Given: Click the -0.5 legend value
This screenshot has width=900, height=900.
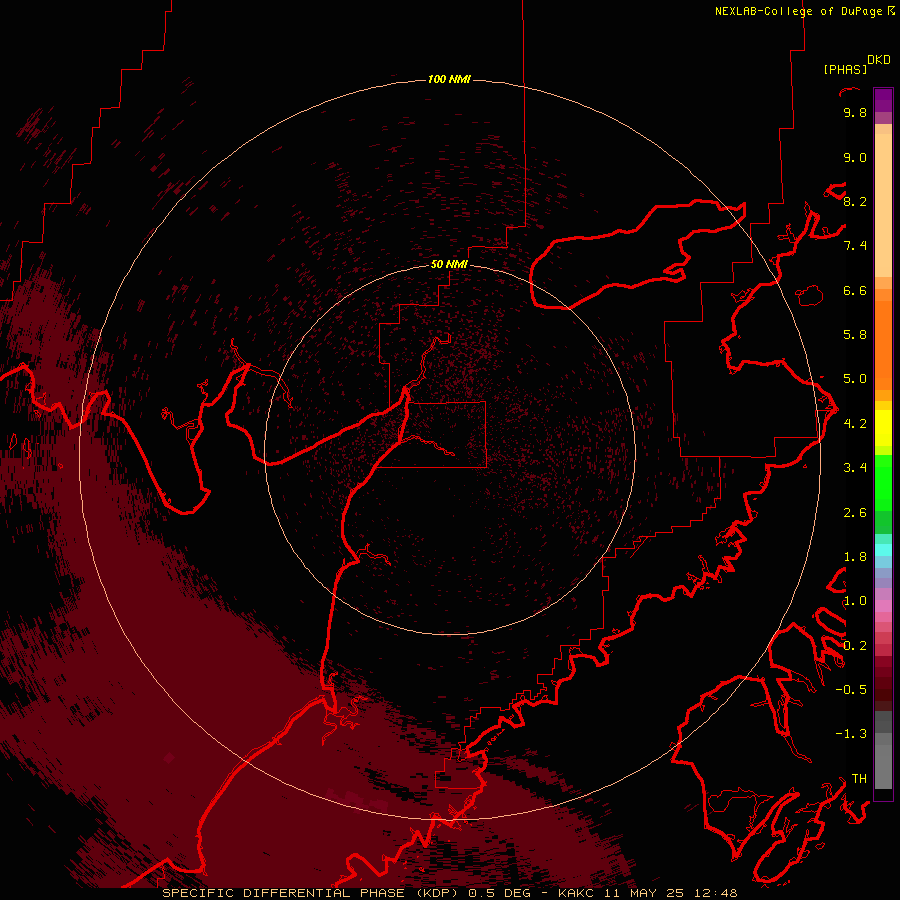Looking at the screenshot, I should click(851, 690).
